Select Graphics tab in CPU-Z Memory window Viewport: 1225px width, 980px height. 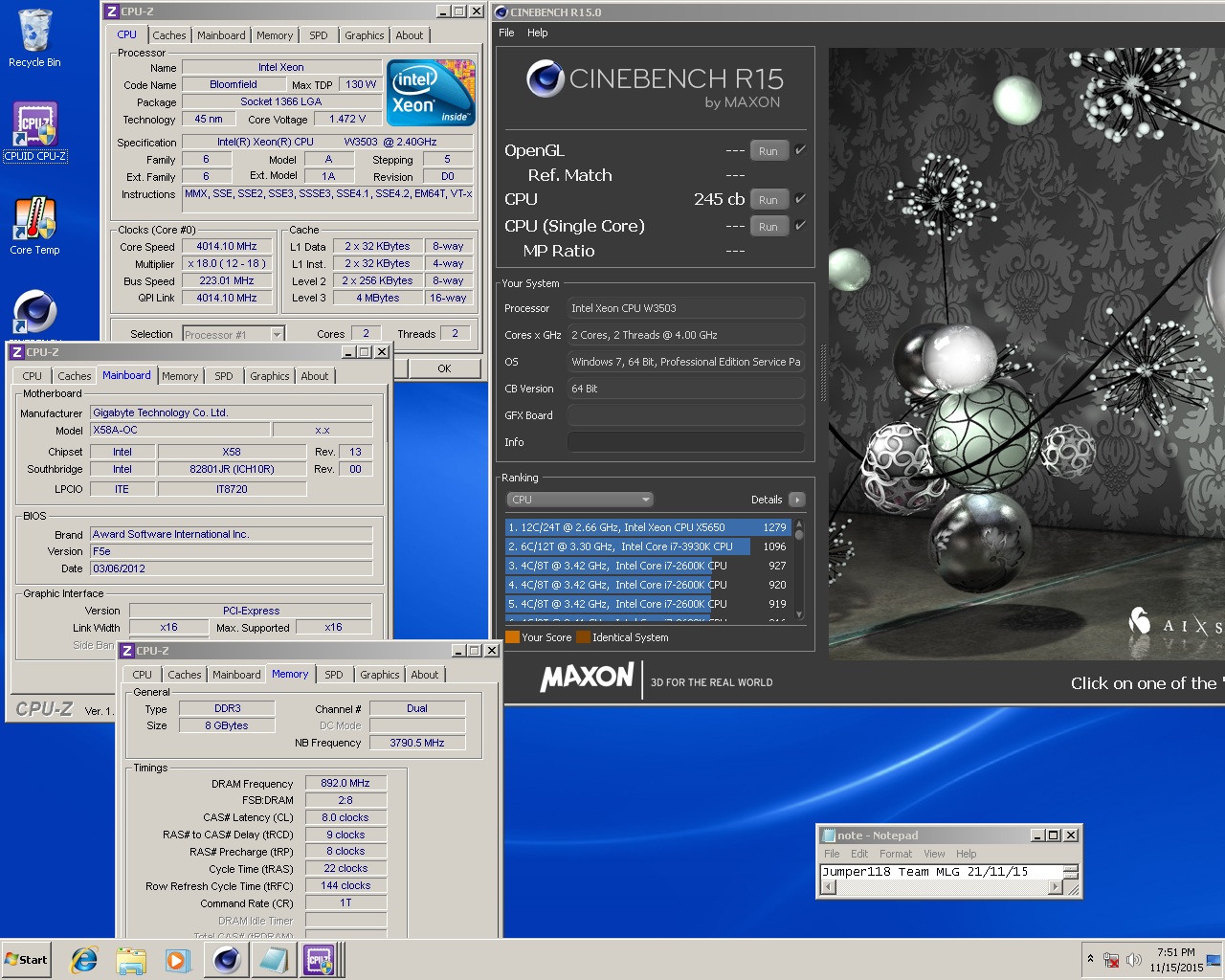pyautogui.click(x=380, y=675)
